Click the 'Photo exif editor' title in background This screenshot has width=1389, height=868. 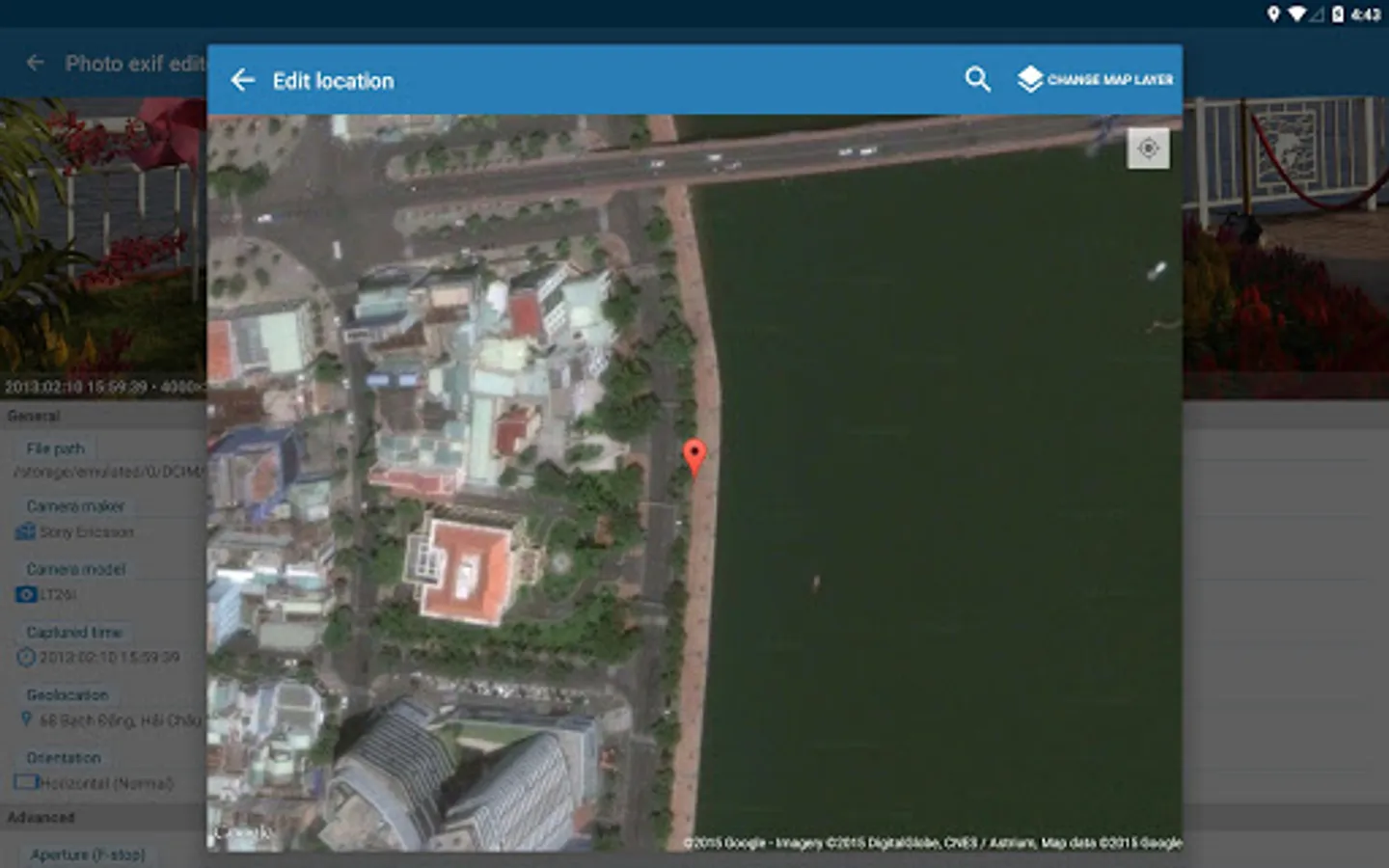tap(135, 64)
